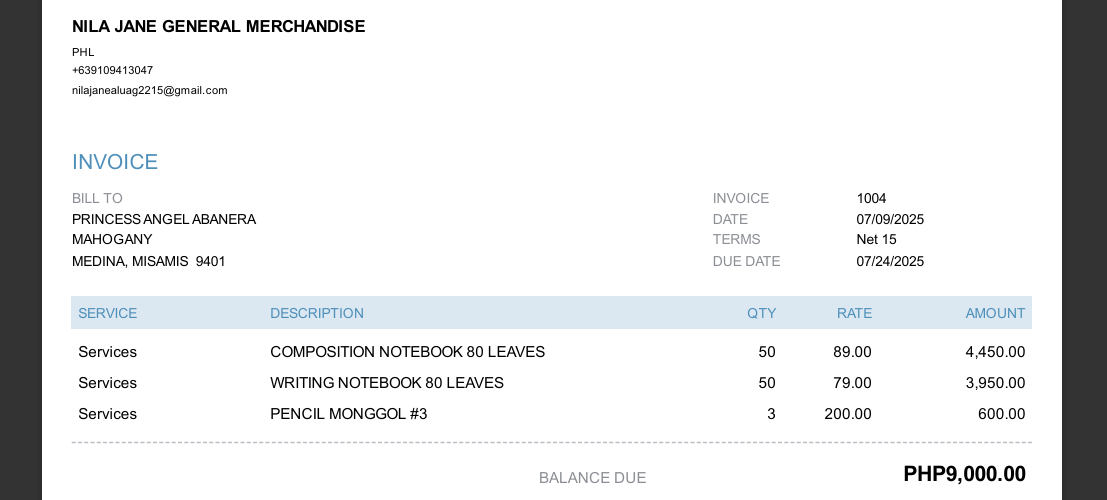Image resolution: width=1107 pixels, height=500 pixels.
Task: Click the PHP9,000.00 balance due total
Action: pos(964,474)
